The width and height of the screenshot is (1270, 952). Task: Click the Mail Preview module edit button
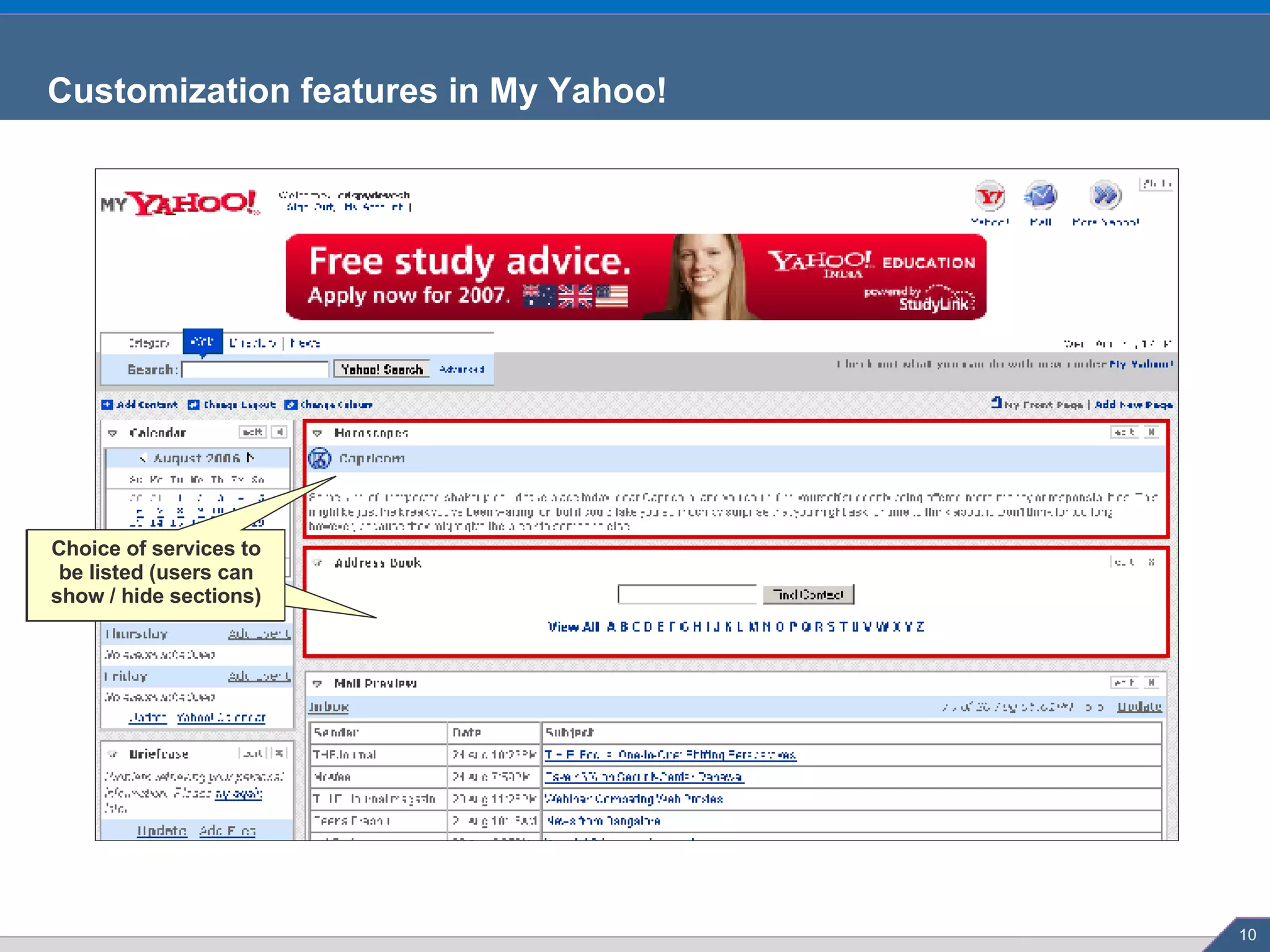coord(1124,682)
